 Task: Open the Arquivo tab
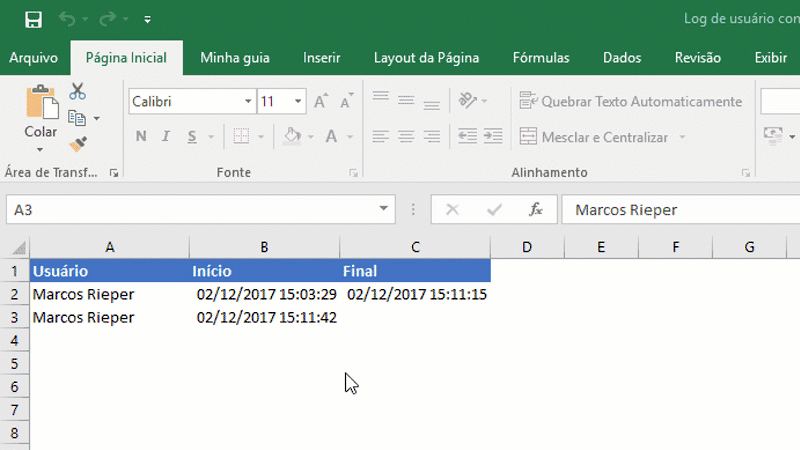[x=34, y=58]
